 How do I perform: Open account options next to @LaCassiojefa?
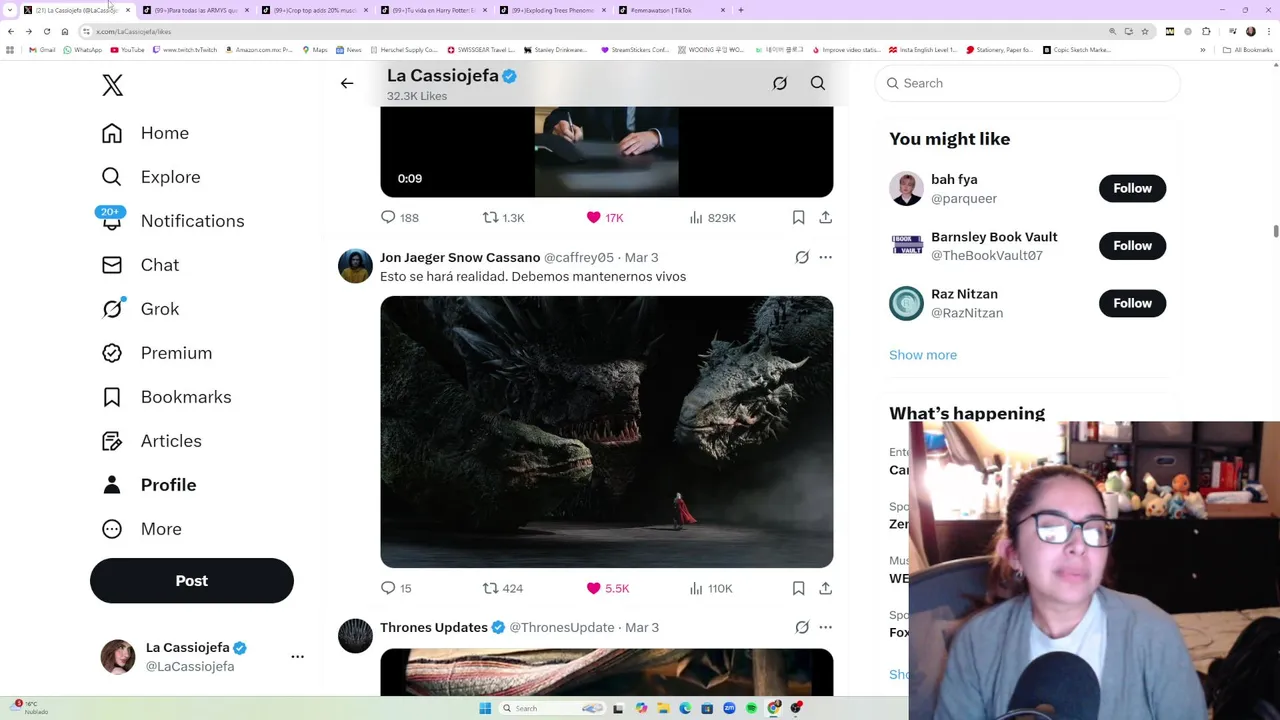297,657
